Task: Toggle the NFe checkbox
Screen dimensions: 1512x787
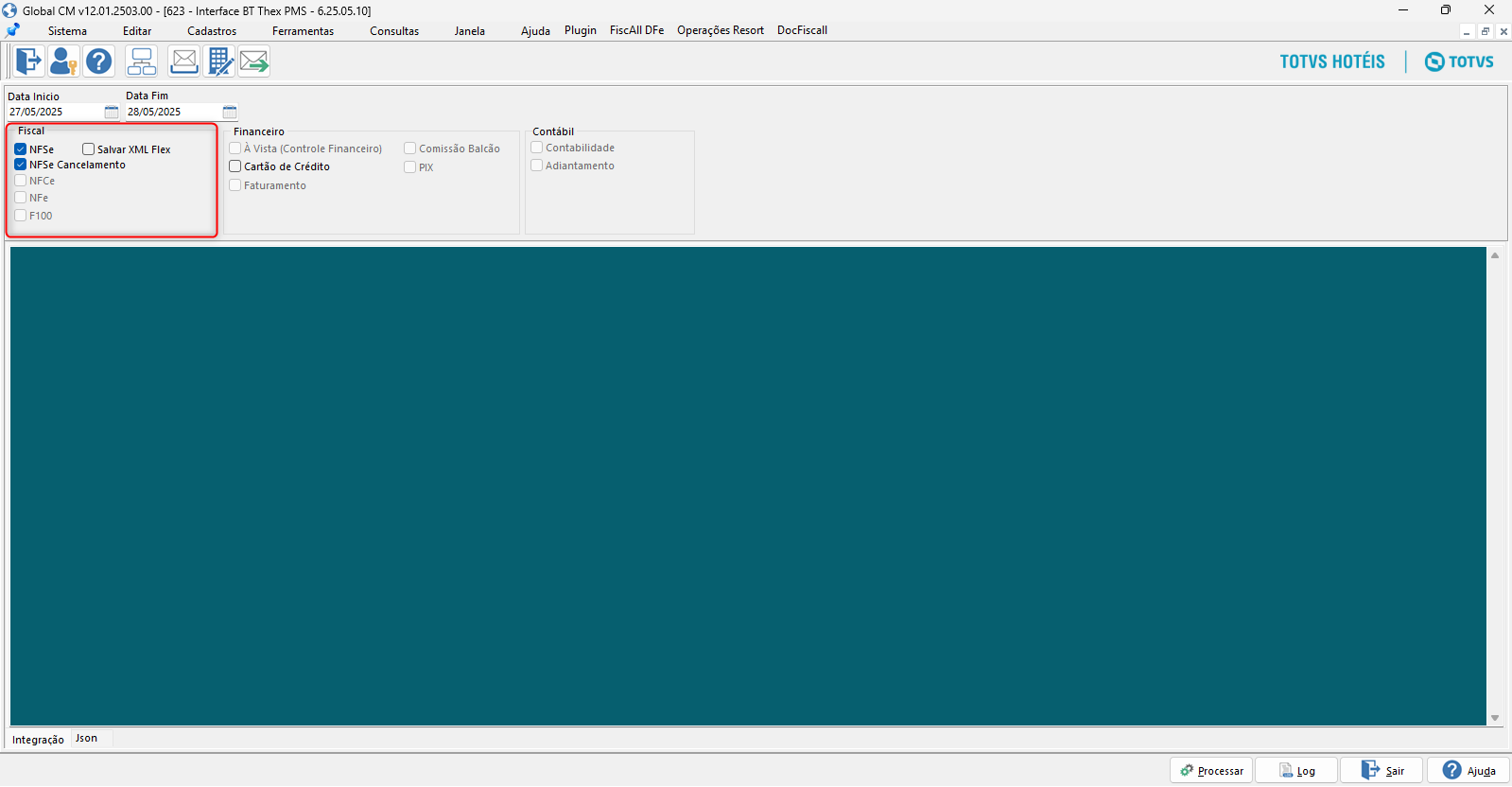Action: click(20, 198)
